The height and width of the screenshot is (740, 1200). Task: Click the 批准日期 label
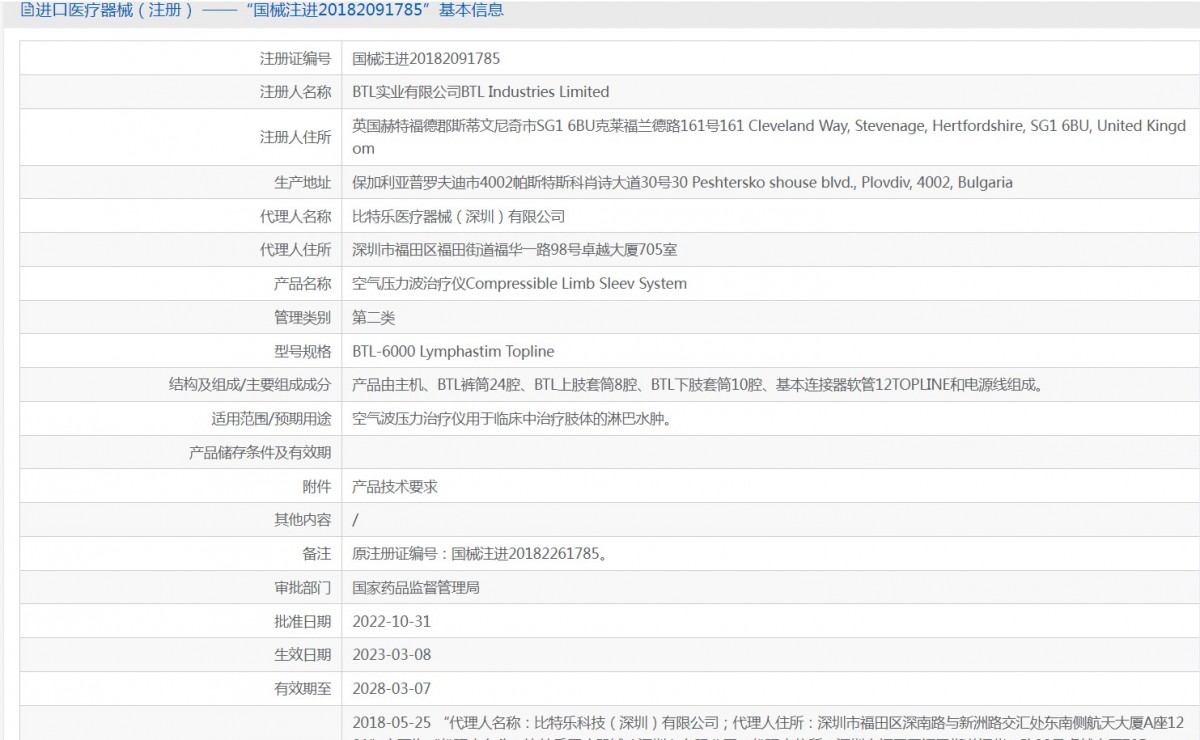302,621
